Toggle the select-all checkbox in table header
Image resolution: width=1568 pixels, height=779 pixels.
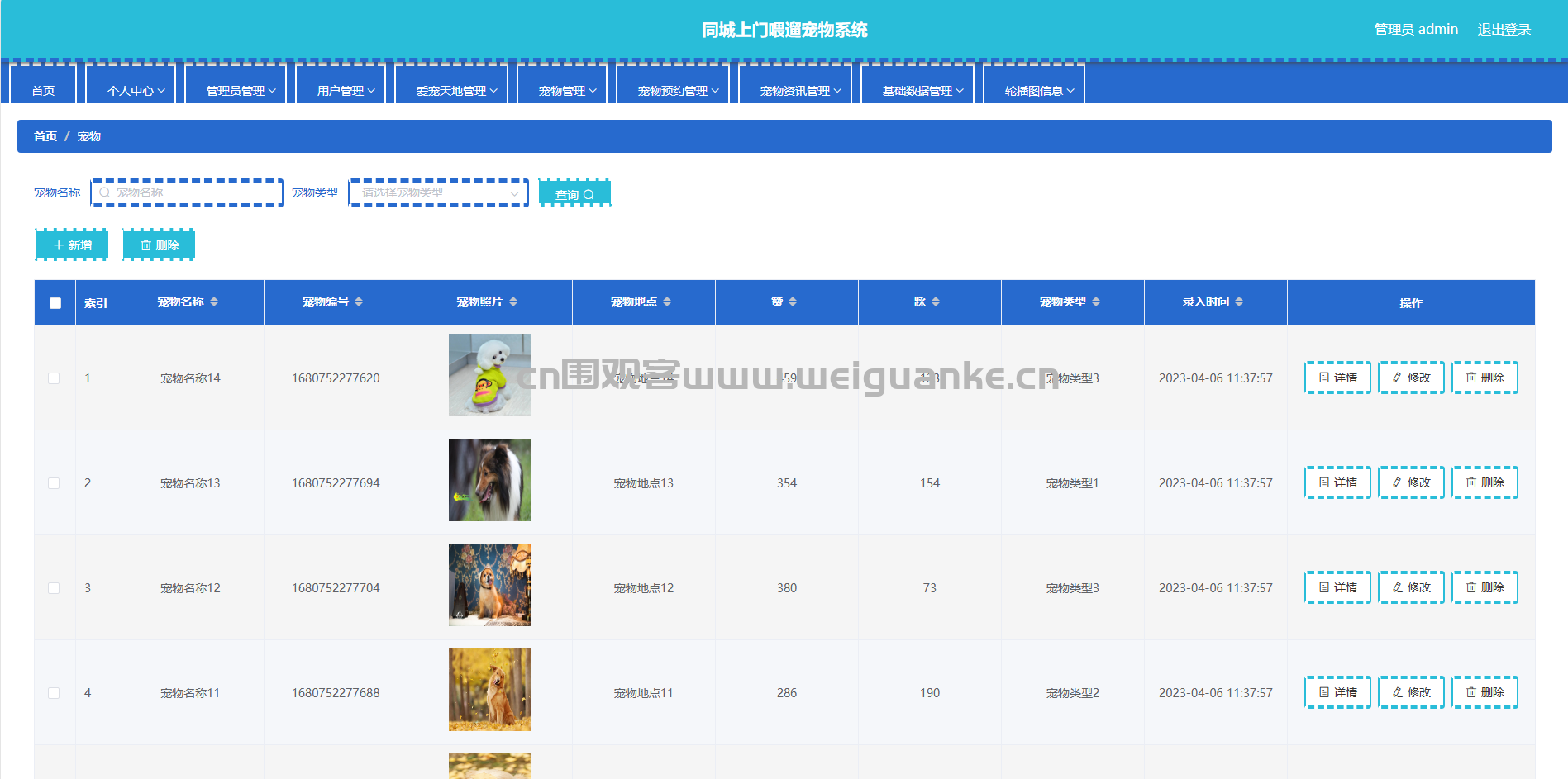[x=55, y=303]
